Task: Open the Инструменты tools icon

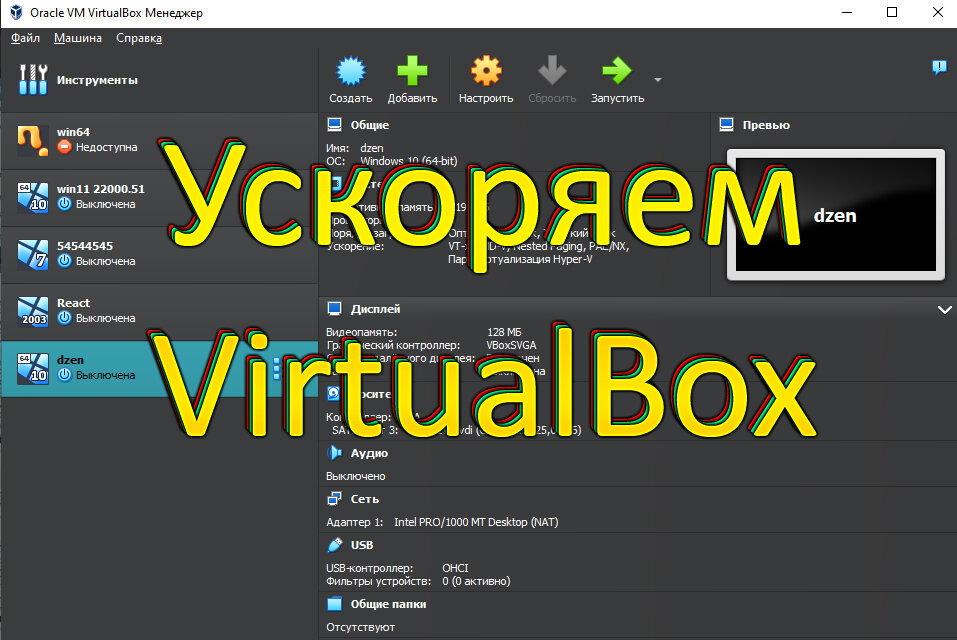Action: tap(33, 80)
